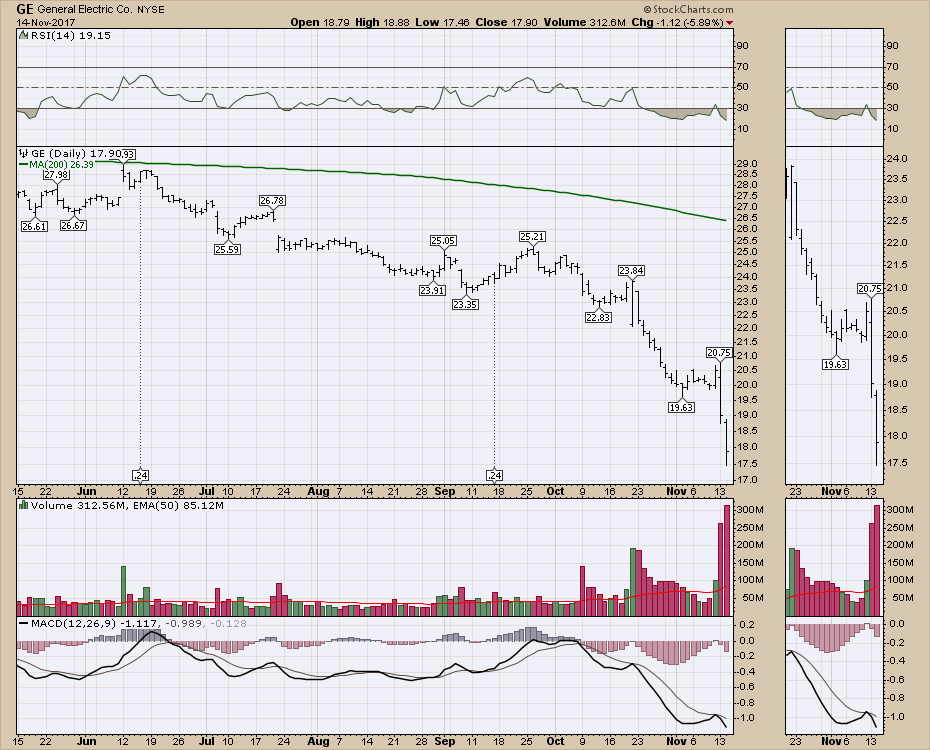930x750 pixels.
Task: Click the black line marker before MACD(12,26,9)
Action: pos(24,624)
